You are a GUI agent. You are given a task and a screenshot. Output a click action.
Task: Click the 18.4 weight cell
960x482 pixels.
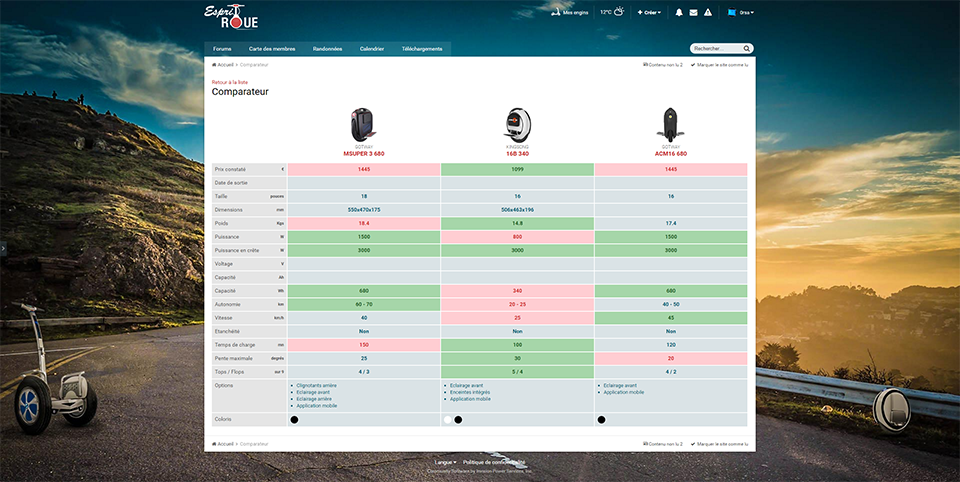pyautogui.click(x=364, y=224)
